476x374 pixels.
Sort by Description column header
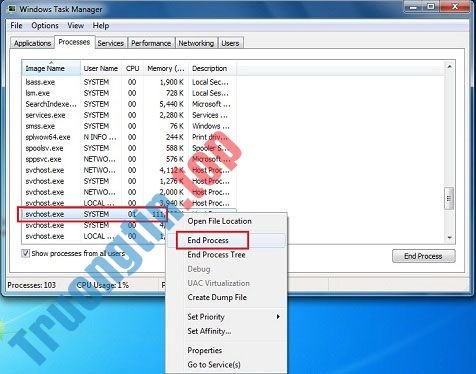[x=212, y=68]
